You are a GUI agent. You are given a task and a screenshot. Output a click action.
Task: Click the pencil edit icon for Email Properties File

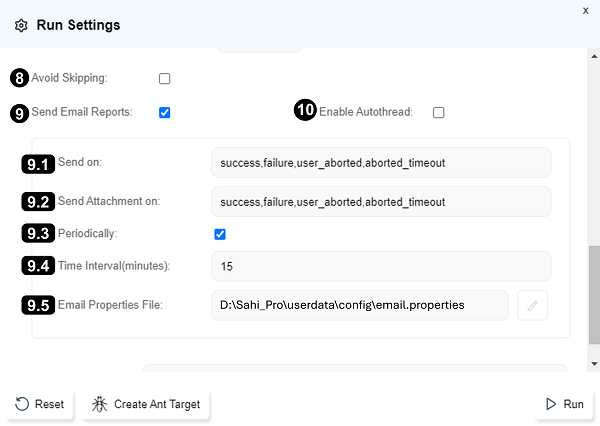pos(532,306)
